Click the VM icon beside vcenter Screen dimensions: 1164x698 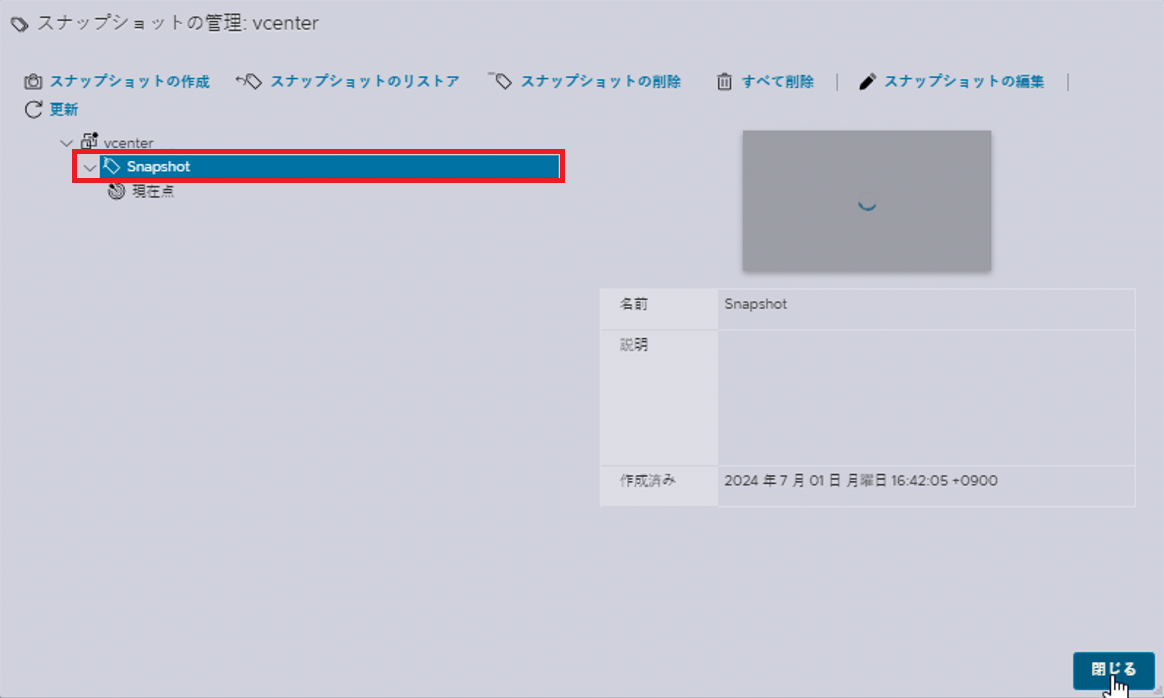(89, 141)
